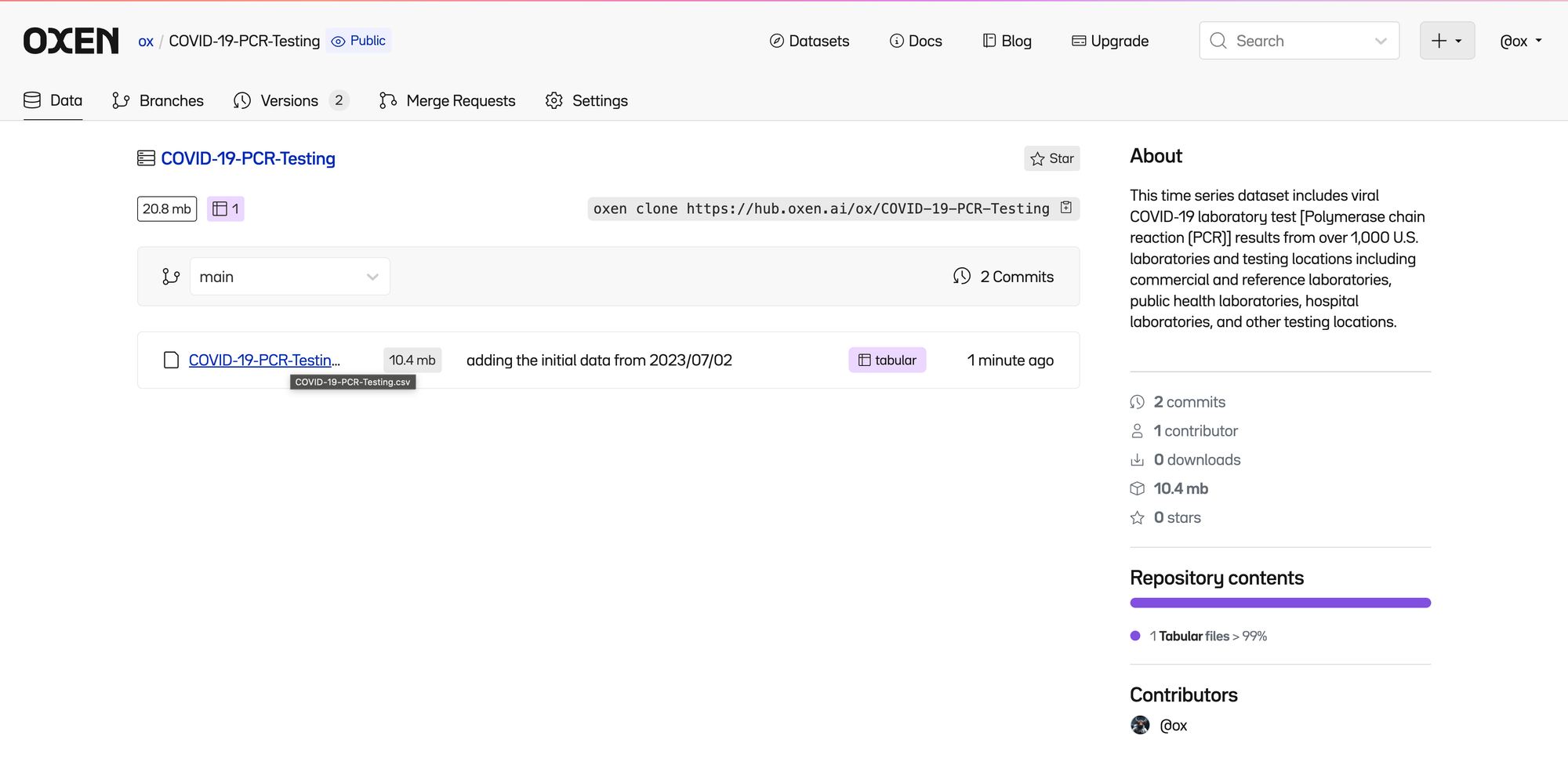Click the Upgrade link
The width and height of the screenshot is (1568, 772).
(1110, 41)
